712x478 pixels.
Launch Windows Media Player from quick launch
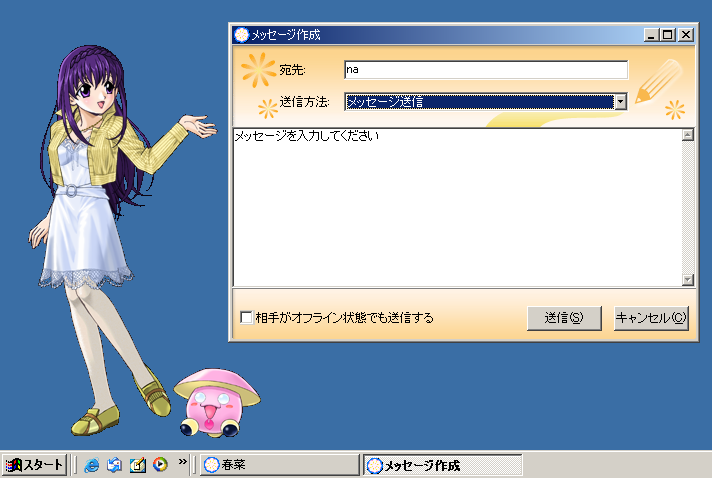pos(160,465)
